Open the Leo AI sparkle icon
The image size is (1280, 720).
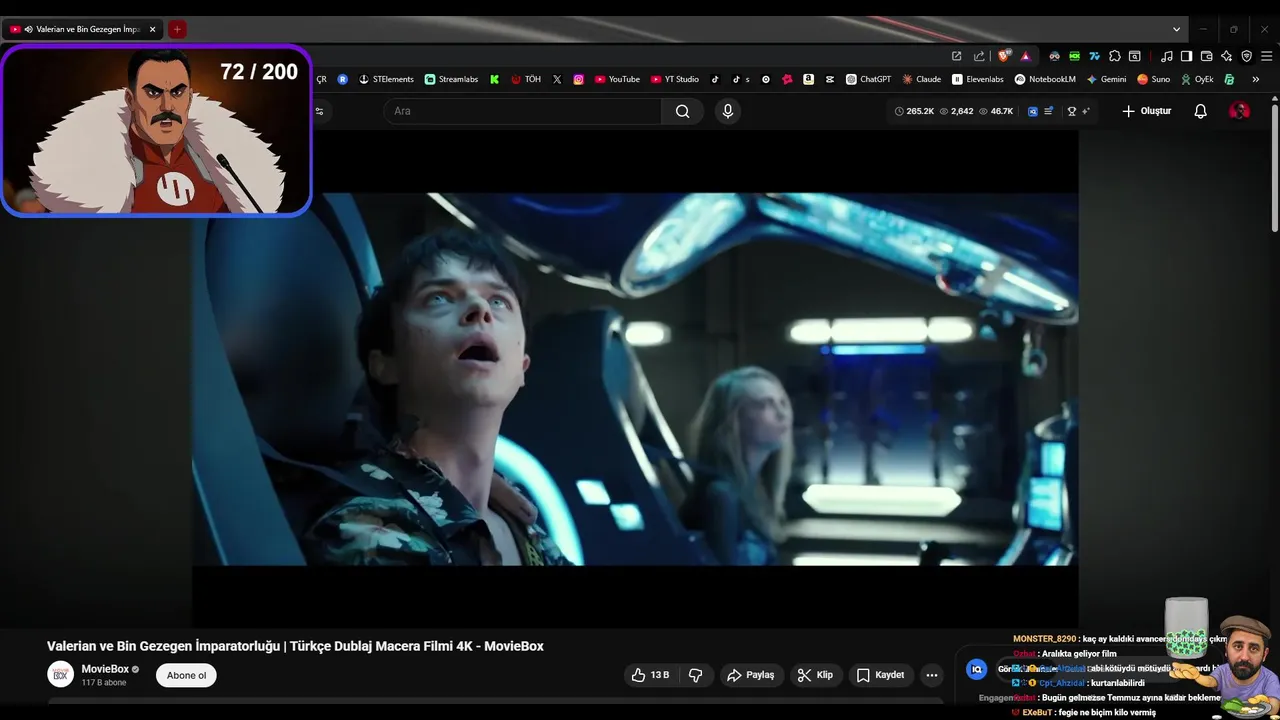click(1226, 56)
